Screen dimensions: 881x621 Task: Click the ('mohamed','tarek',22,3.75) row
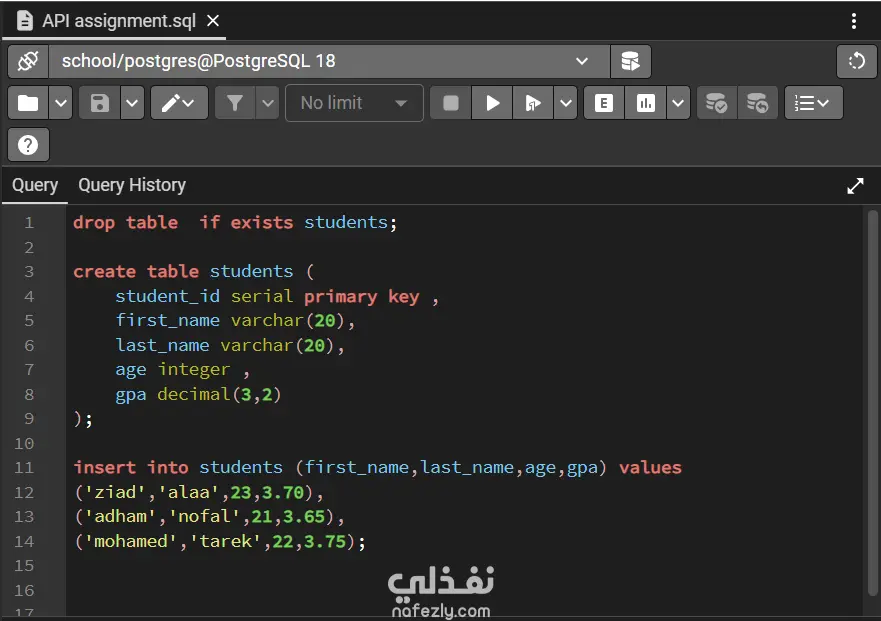click(220, 542)
